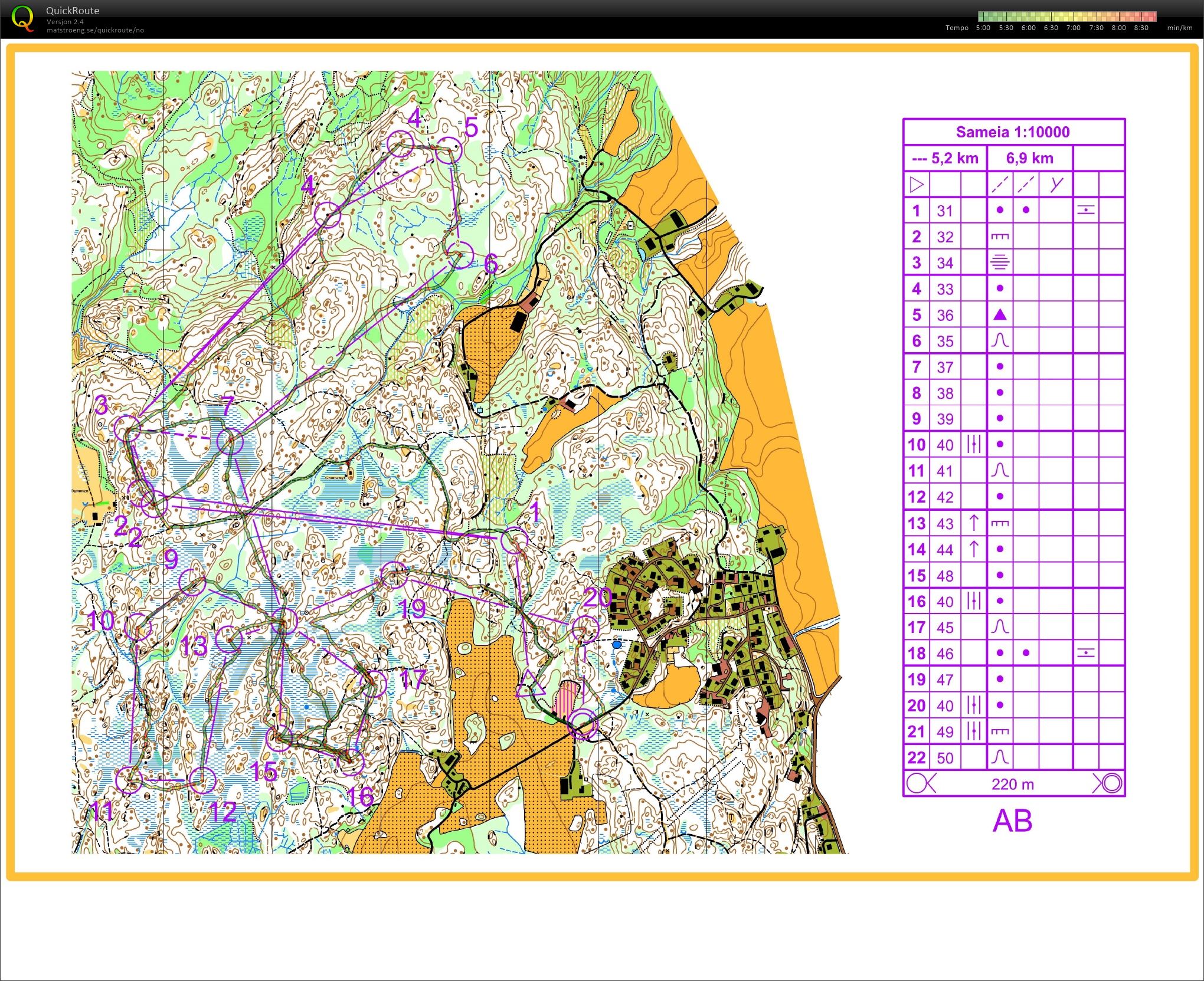Click control circle 11 on the map
Viewport: 1204px width, 981px height.
(x=129, y=779)
